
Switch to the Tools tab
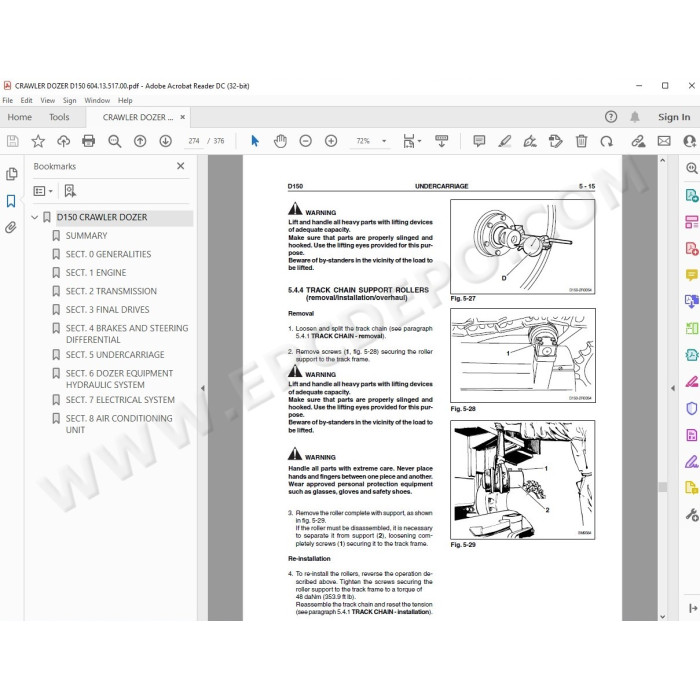pos(59,117)
